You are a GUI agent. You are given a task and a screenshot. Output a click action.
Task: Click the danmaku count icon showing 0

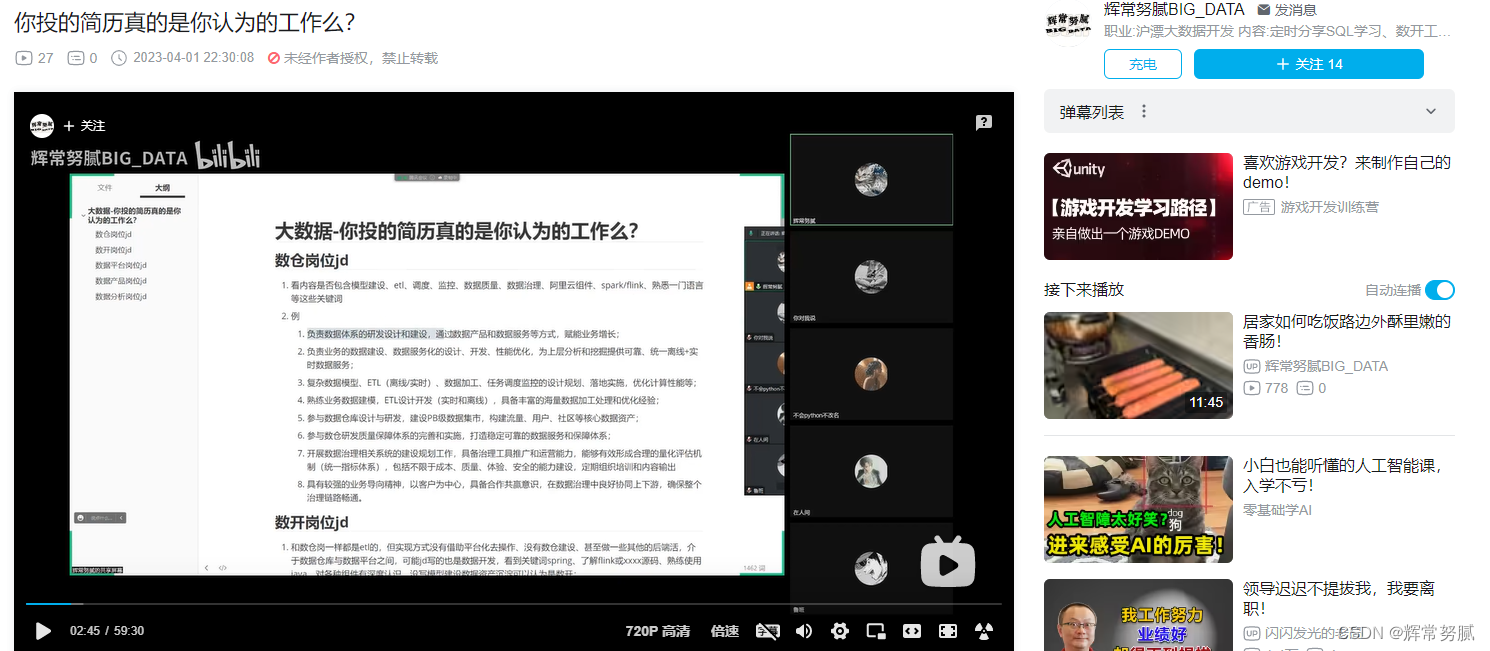tap(75, 58)
